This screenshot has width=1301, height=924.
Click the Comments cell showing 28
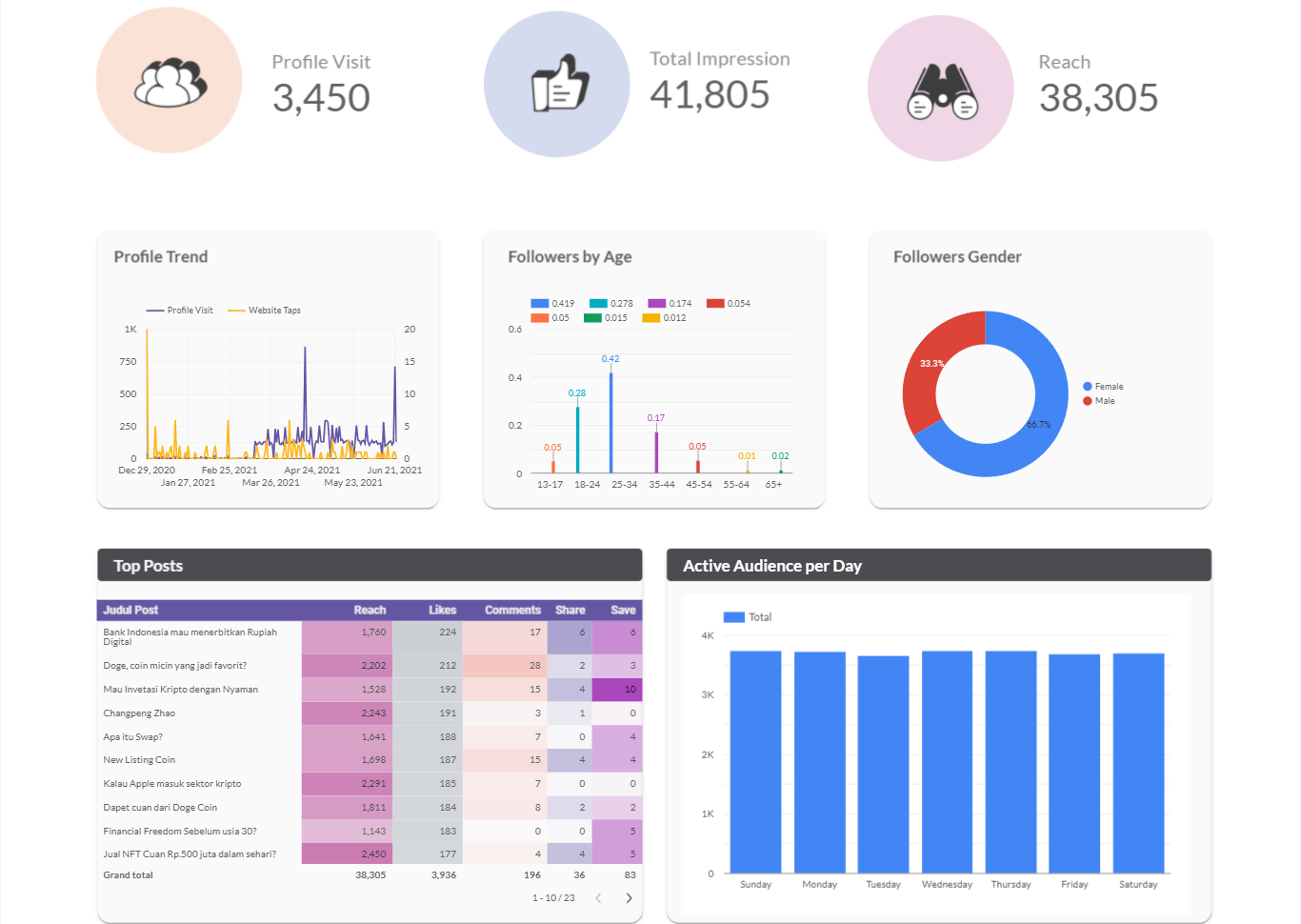pos(503,666)
